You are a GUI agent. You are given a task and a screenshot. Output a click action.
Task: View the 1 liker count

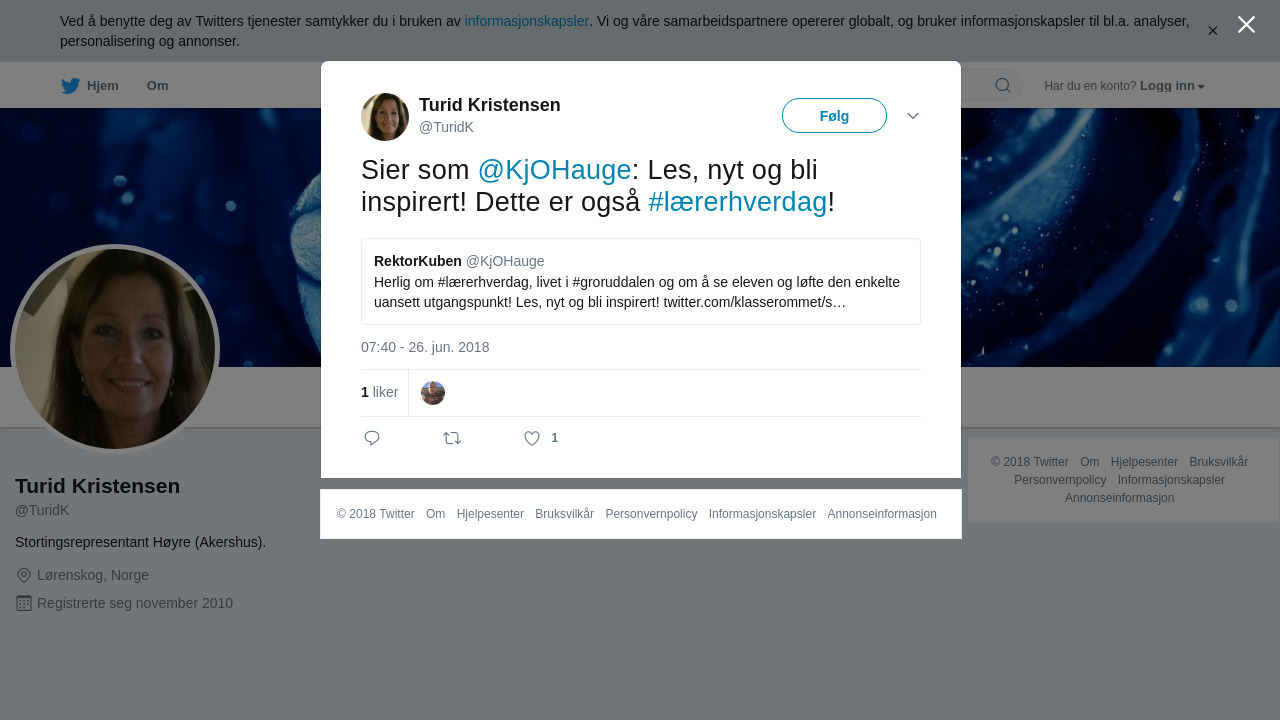point(379,393)
